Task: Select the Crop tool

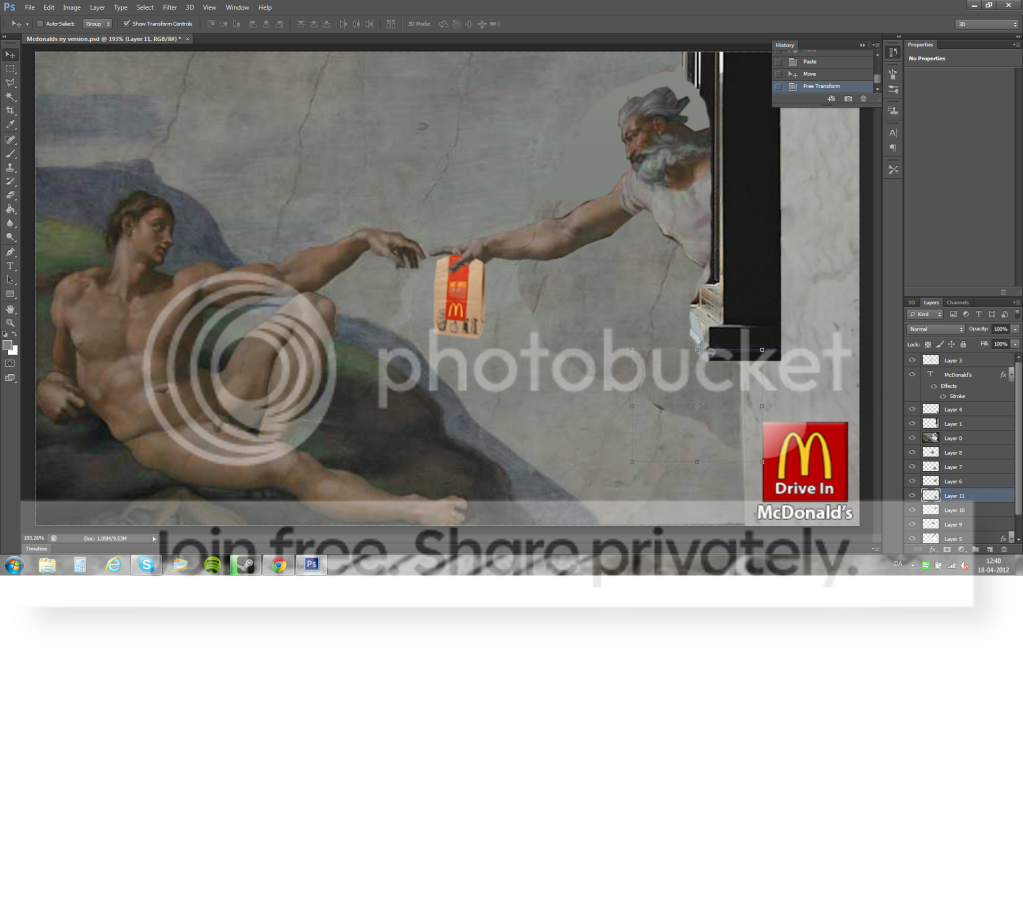Action: click(10, 111)
